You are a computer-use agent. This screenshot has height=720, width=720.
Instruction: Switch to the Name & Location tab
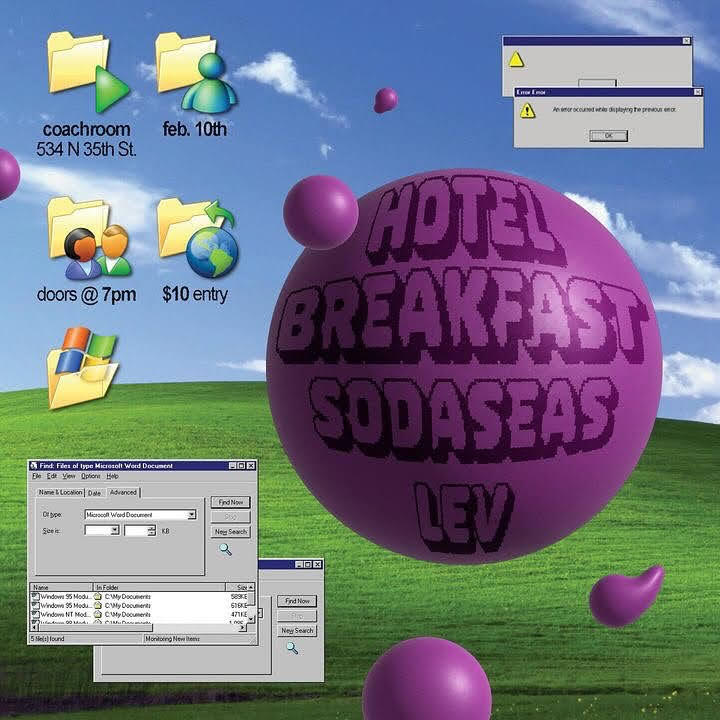60,492
